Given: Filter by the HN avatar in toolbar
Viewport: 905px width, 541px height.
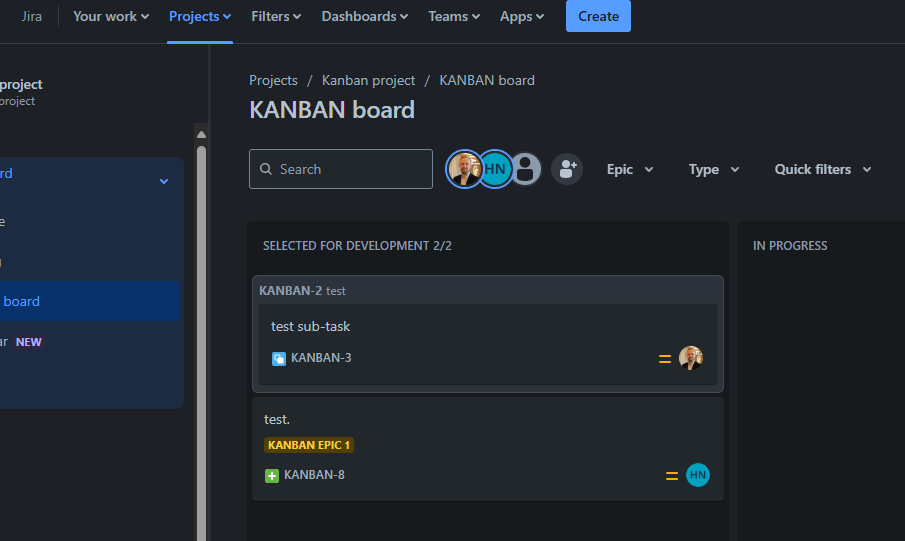Looking at the screenshot, I should [x=495, y=169].
